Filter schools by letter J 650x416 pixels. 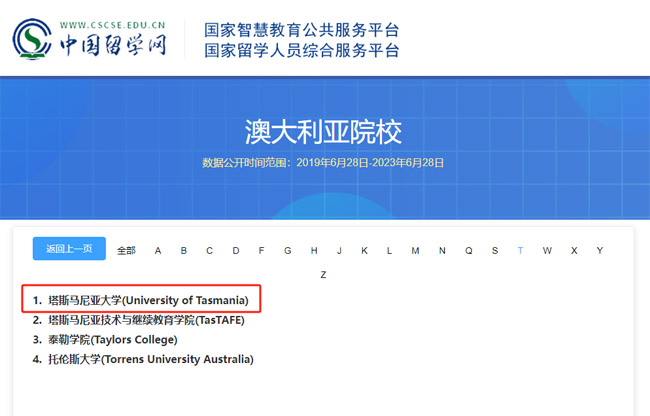(x=339, y=251)
